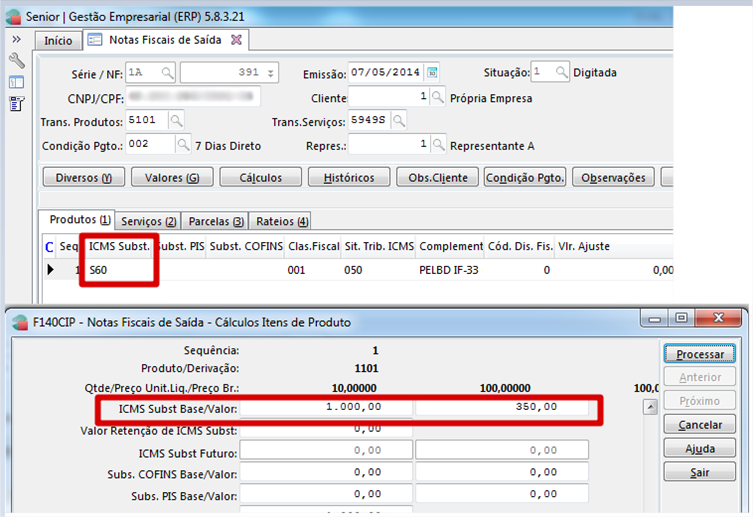The width and height of the screenshot is (753, 517).
Task: Click the Emissão date field
Action: [385, 72]
